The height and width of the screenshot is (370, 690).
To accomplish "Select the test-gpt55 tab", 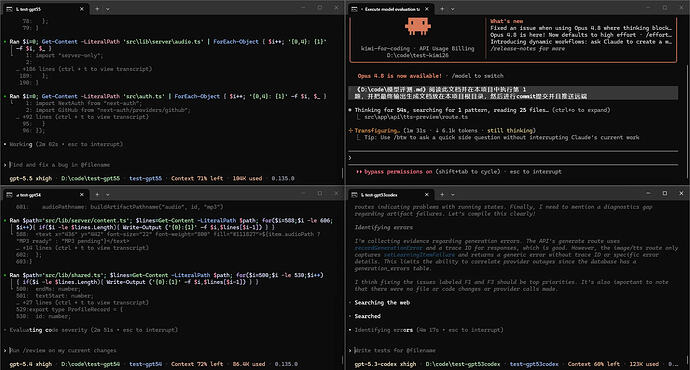I will [x=44, y=9].
